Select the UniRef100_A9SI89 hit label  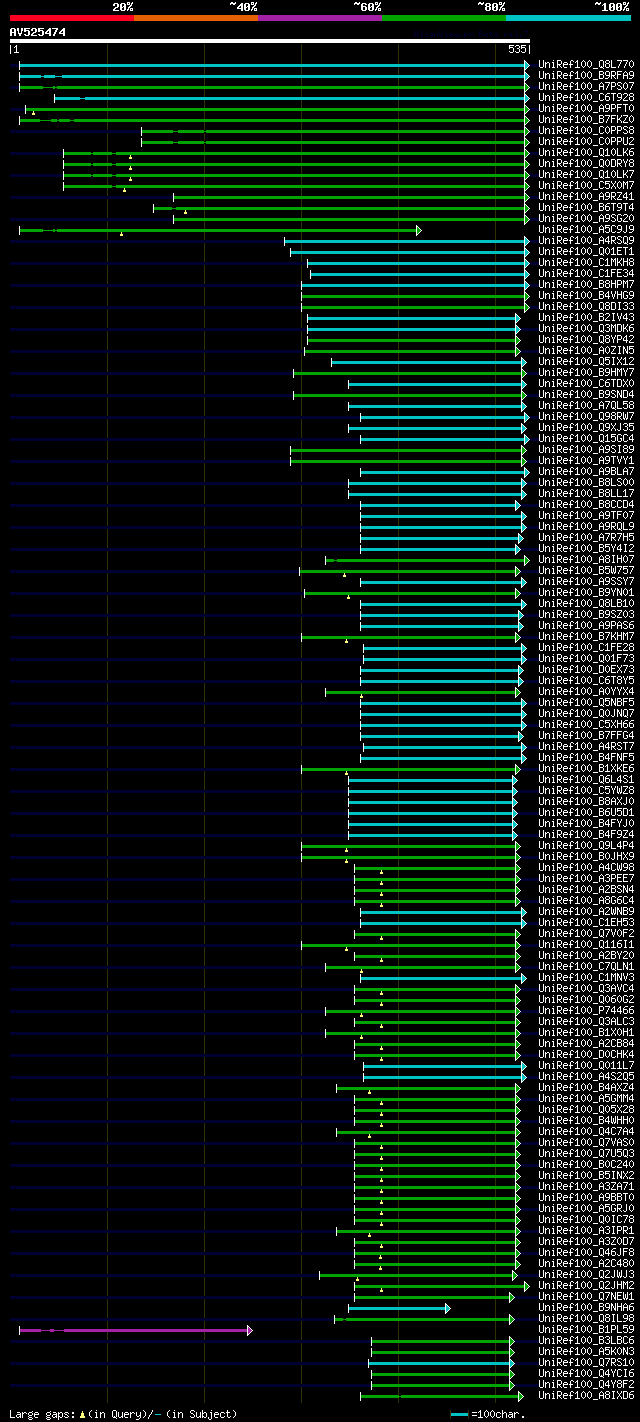586,450
